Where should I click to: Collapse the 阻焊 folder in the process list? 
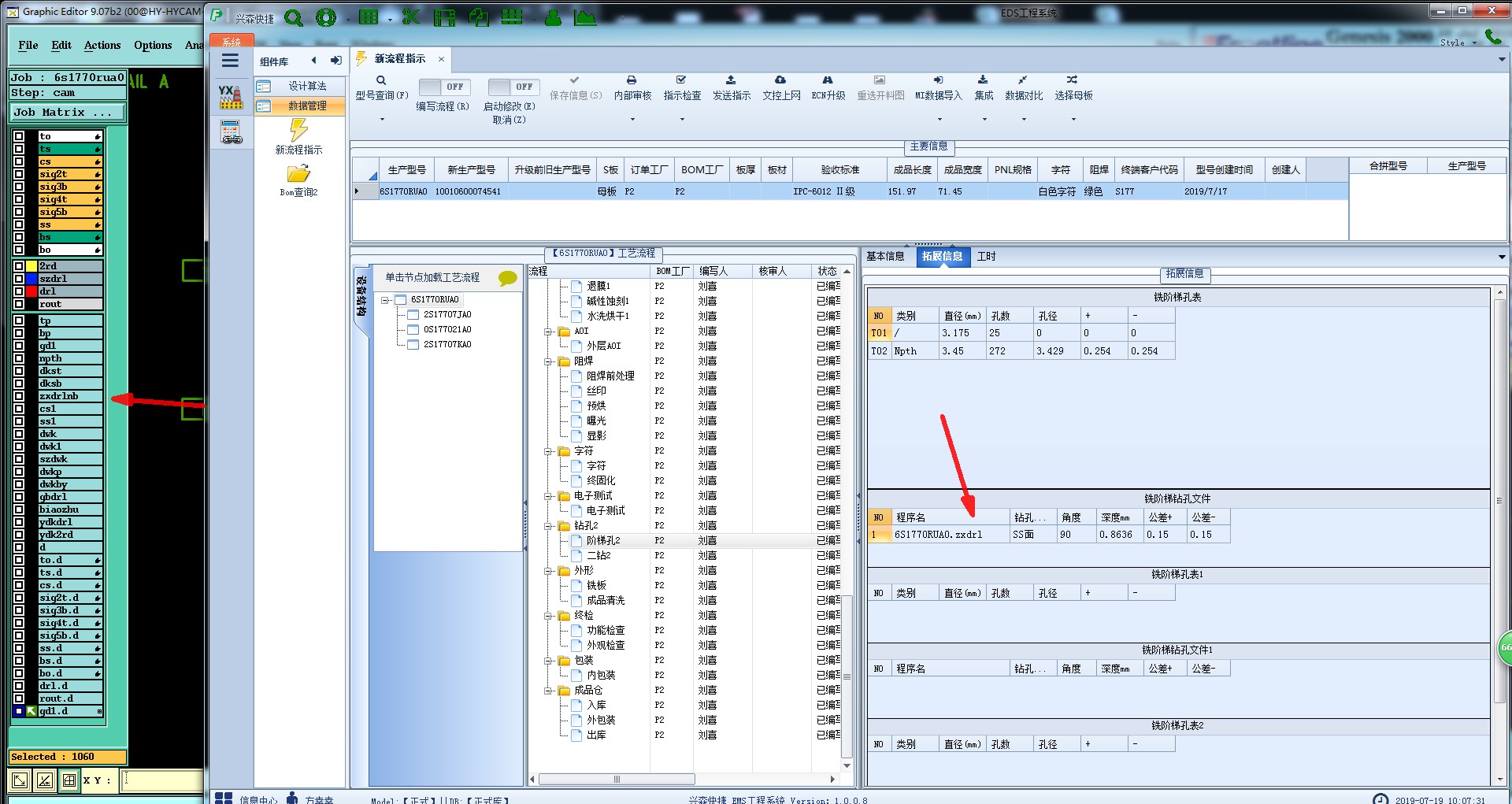click(548, 361)
